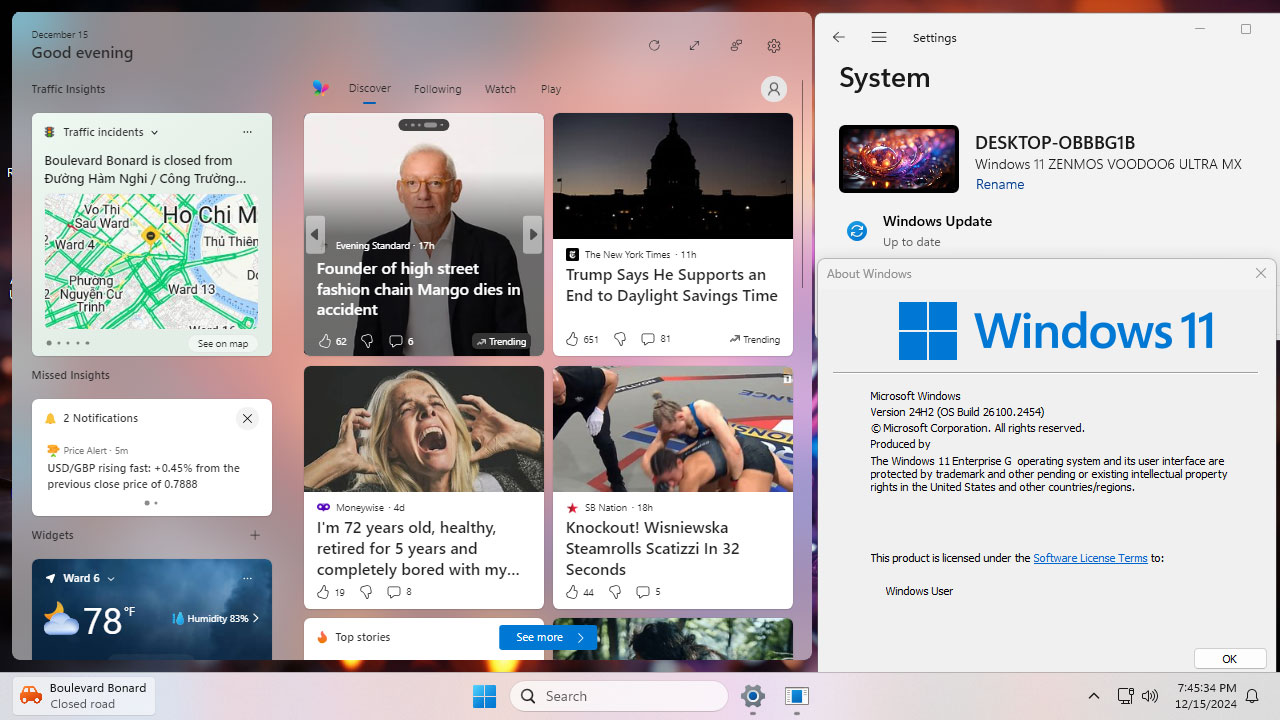Like the Mango founder article

tap(324, 341)
